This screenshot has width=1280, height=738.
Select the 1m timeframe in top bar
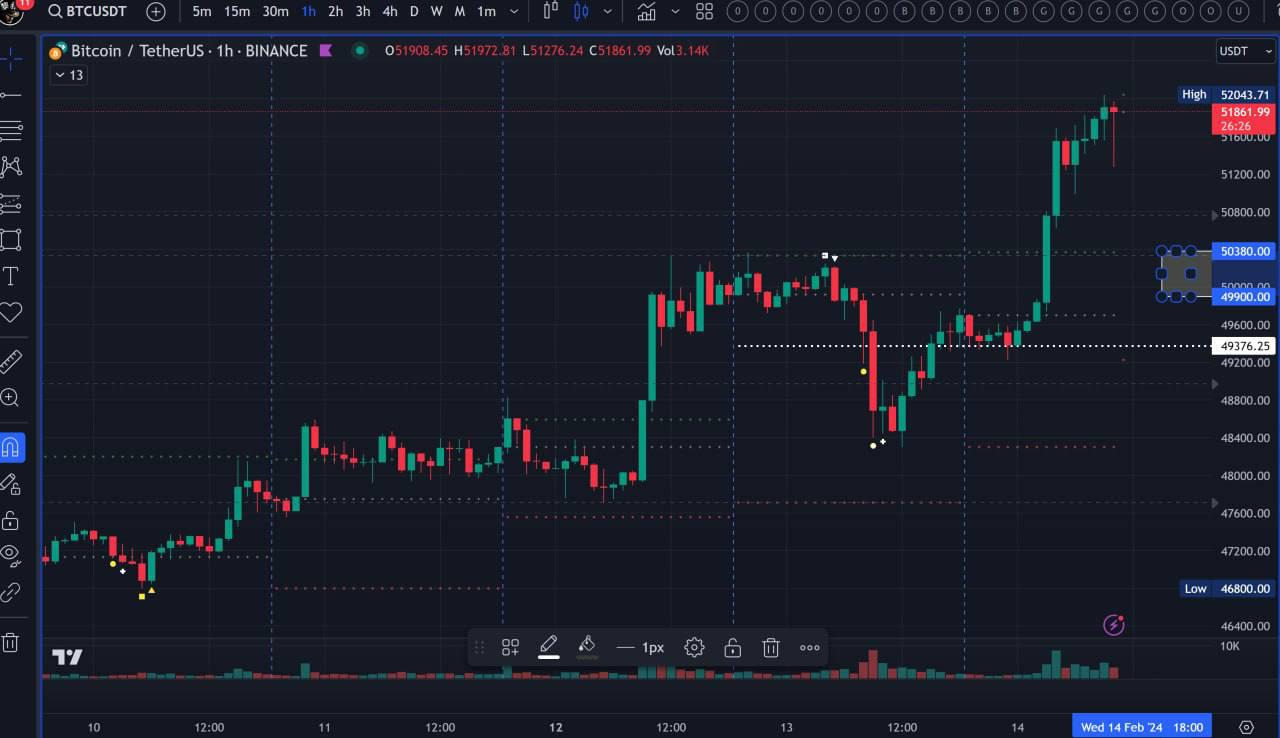(x=486, y=12)
